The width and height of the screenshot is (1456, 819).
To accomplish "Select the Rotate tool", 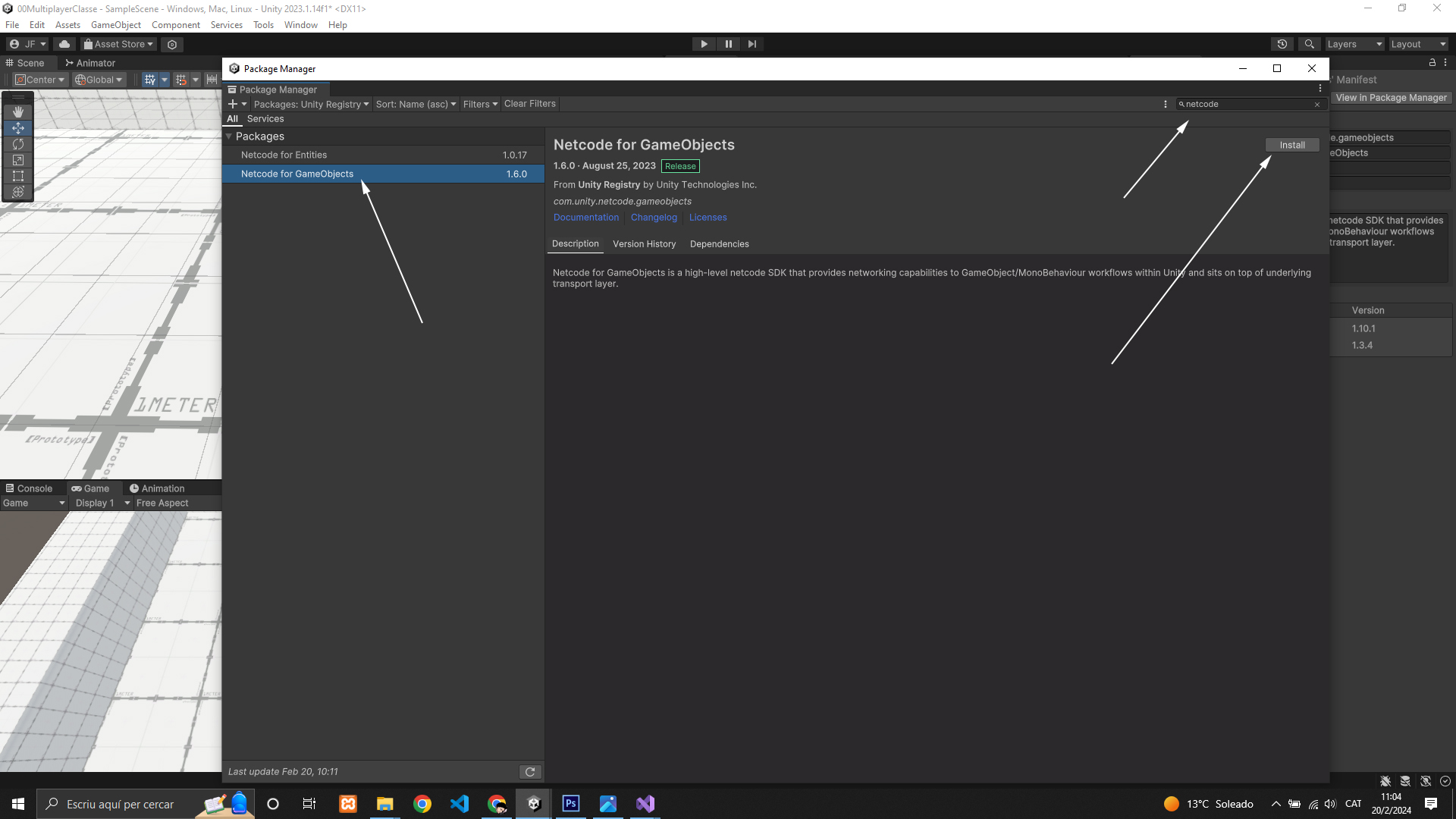I will 18,144.
